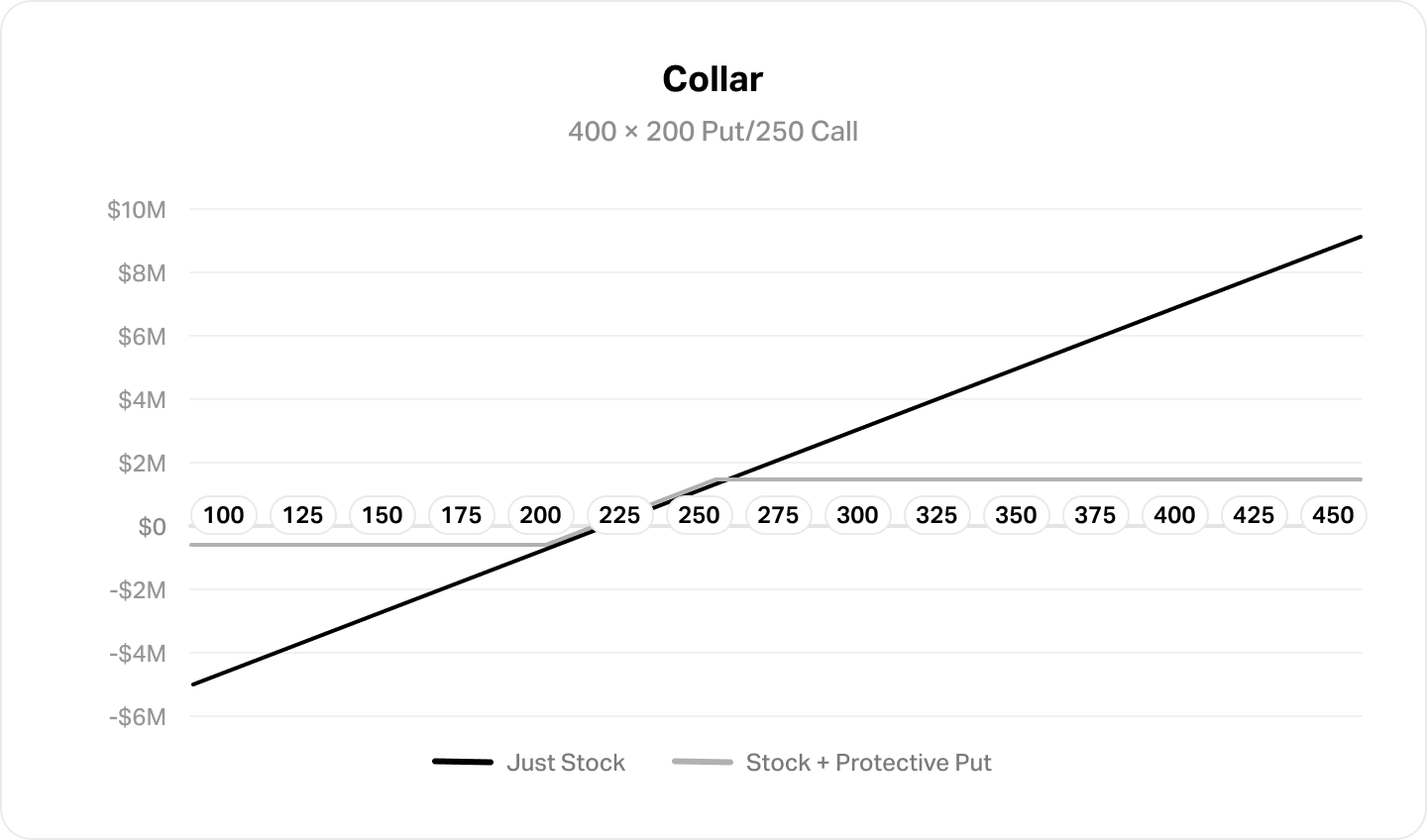This screenshot has height=840, width=1427.
Task: Select the 325 price pill
Action: 936,515
